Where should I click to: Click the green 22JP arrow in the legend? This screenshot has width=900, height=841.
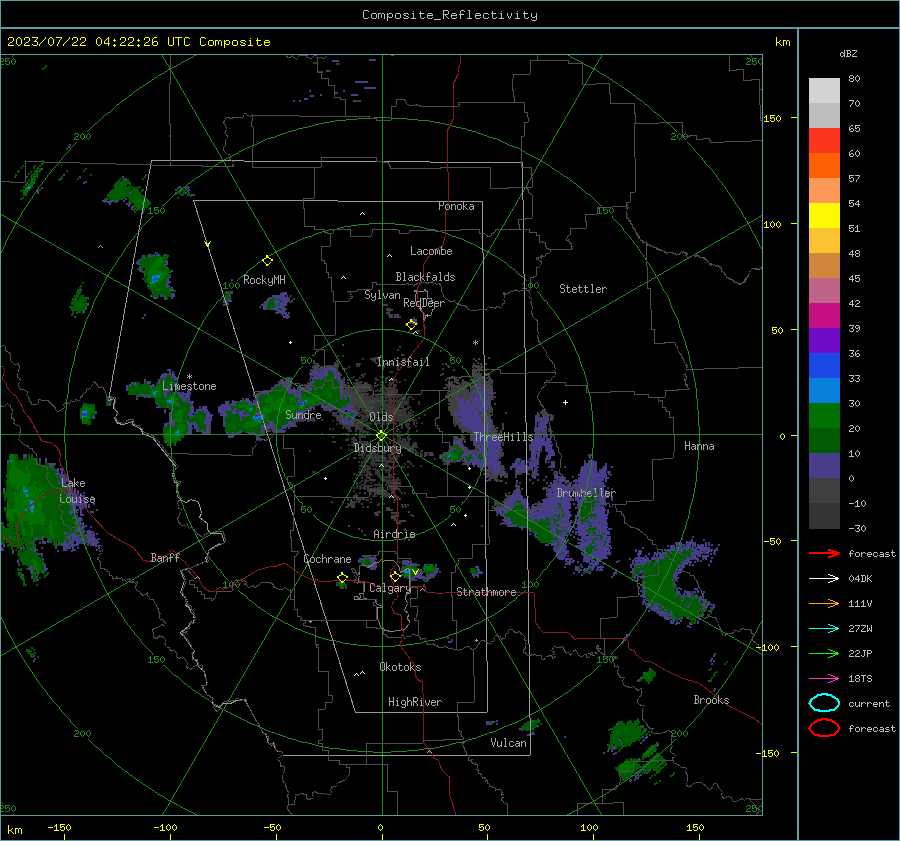click(824, 653)
